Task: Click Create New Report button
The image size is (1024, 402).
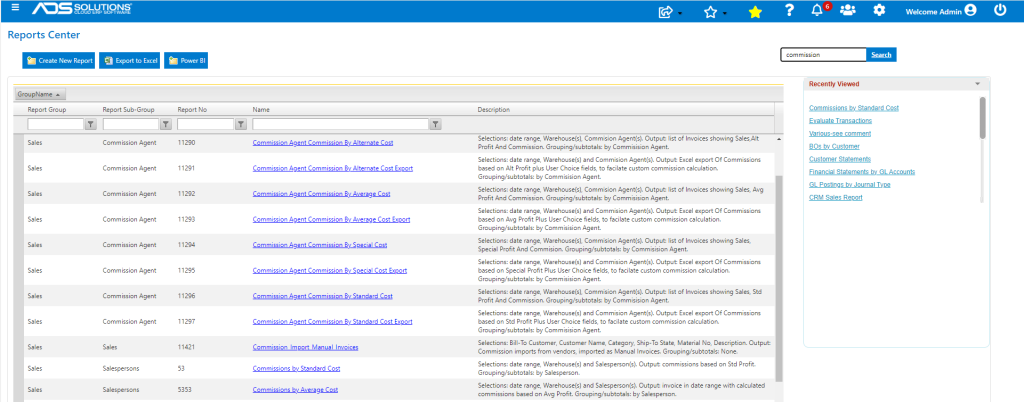Action: [x=59, y=61]
